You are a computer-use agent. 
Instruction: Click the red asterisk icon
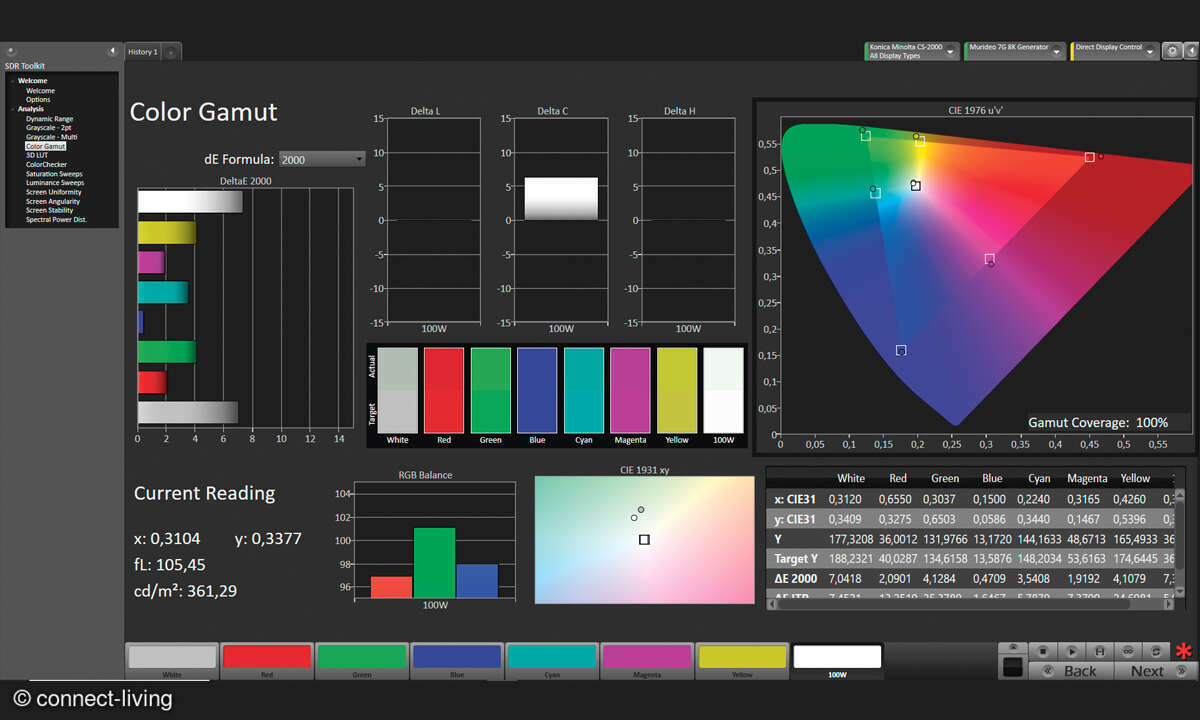click(x=1184, y=653)
